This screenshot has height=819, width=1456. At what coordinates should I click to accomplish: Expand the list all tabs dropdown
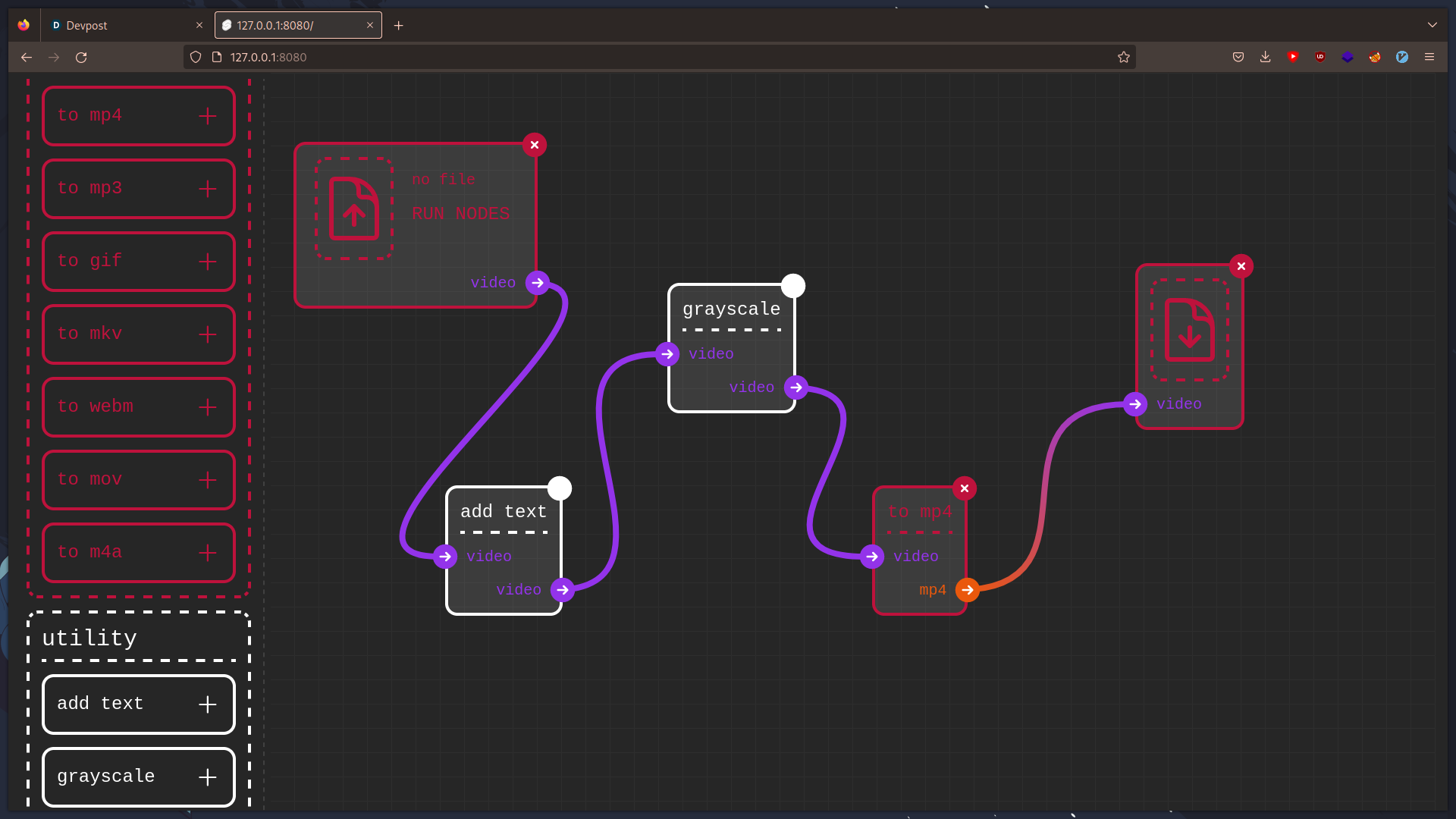point(1432,25)
